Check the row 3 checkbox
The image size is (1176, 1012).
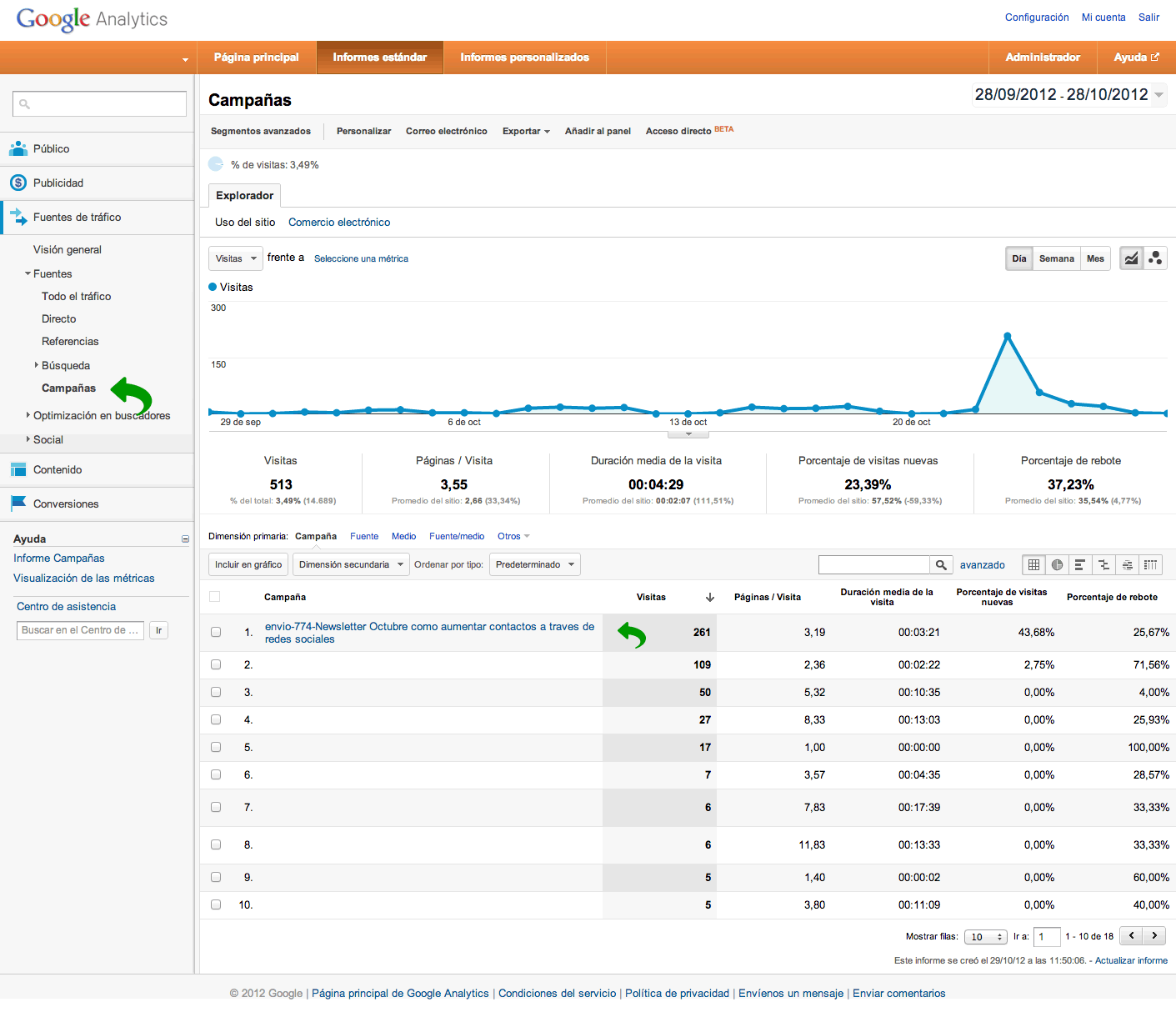click(x=216, y=692)
